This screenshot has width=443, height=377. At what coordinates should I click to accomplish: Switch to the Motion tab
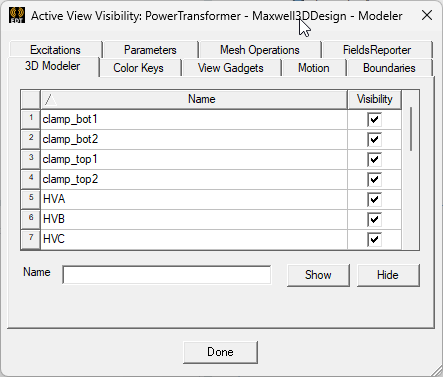tap(314, 68)
